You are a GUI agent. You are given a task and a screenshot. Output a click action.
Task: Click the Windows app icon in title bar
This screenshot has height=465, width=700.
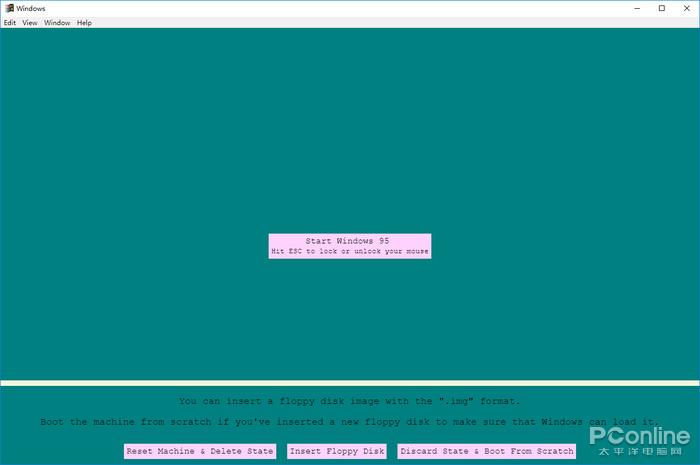coord(9,8)
